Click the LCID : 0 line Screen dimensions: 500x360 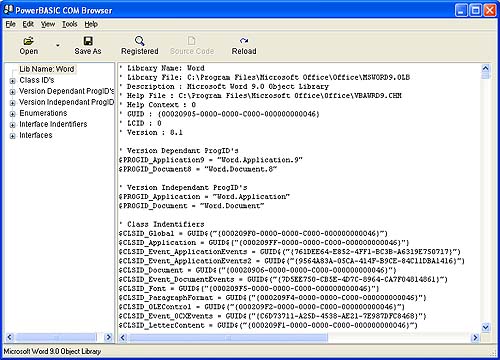(140, 123)
